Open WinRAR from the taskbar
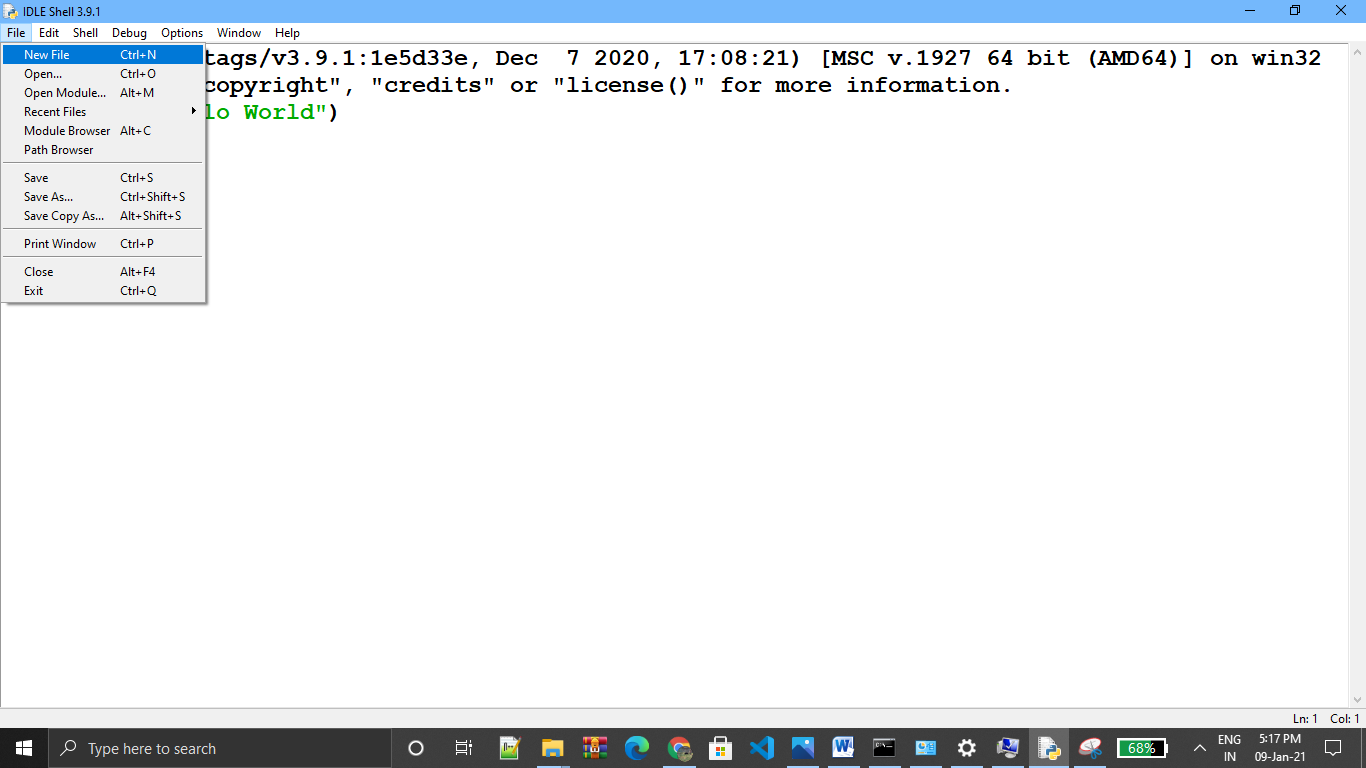The height and width of the screenshot is (768, 1366). click(595, 748)
